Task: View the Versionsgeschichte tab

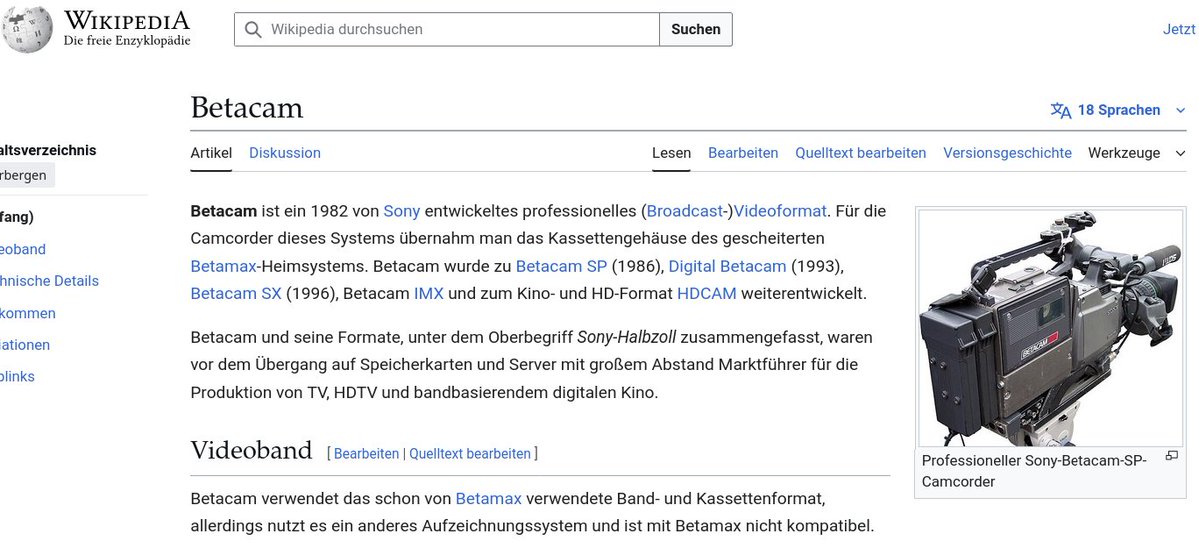Action: coord(1007,153)
